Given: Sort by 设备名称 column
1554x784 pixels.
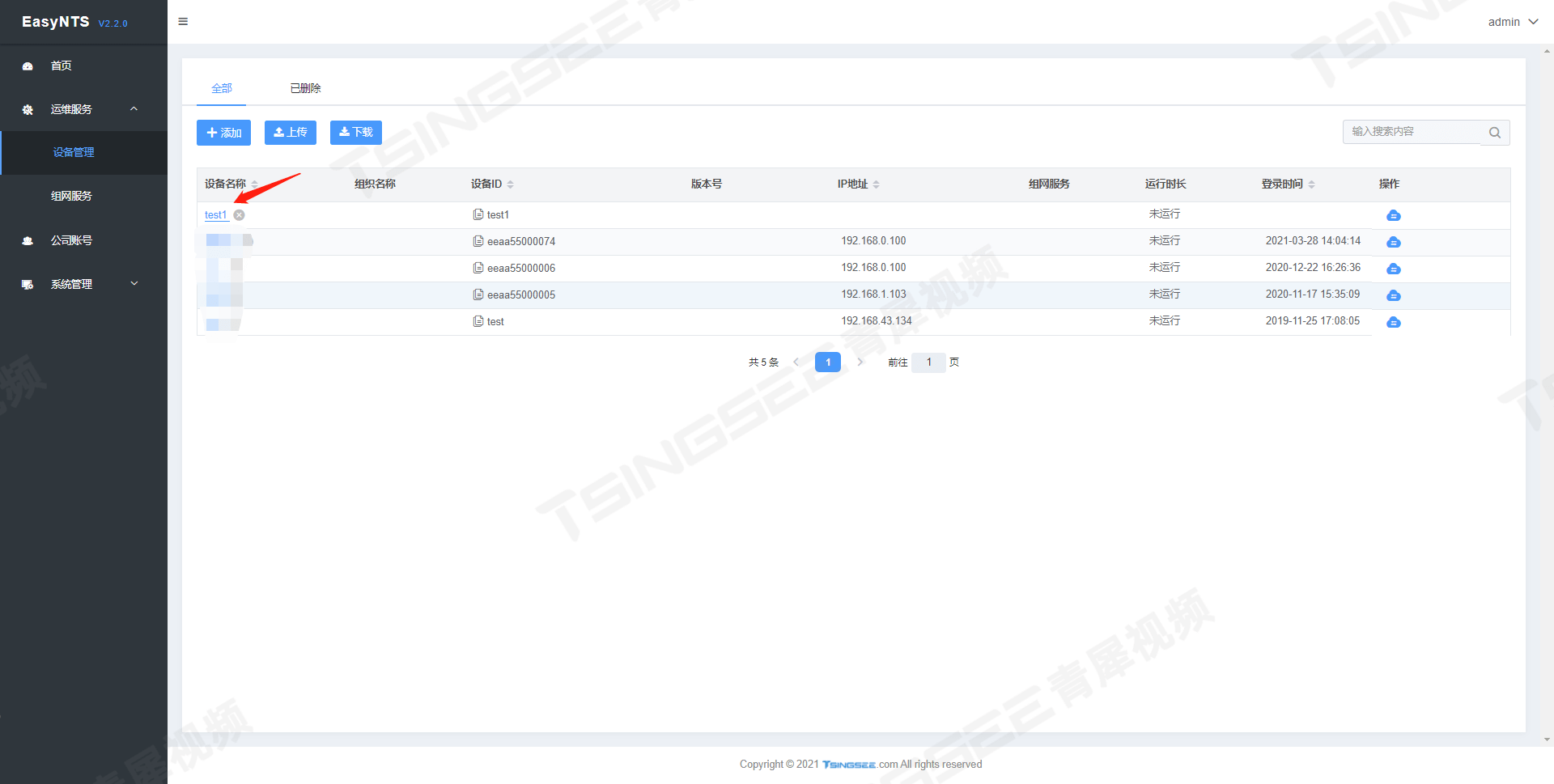Looking at the screenshot, I should 254,184.
